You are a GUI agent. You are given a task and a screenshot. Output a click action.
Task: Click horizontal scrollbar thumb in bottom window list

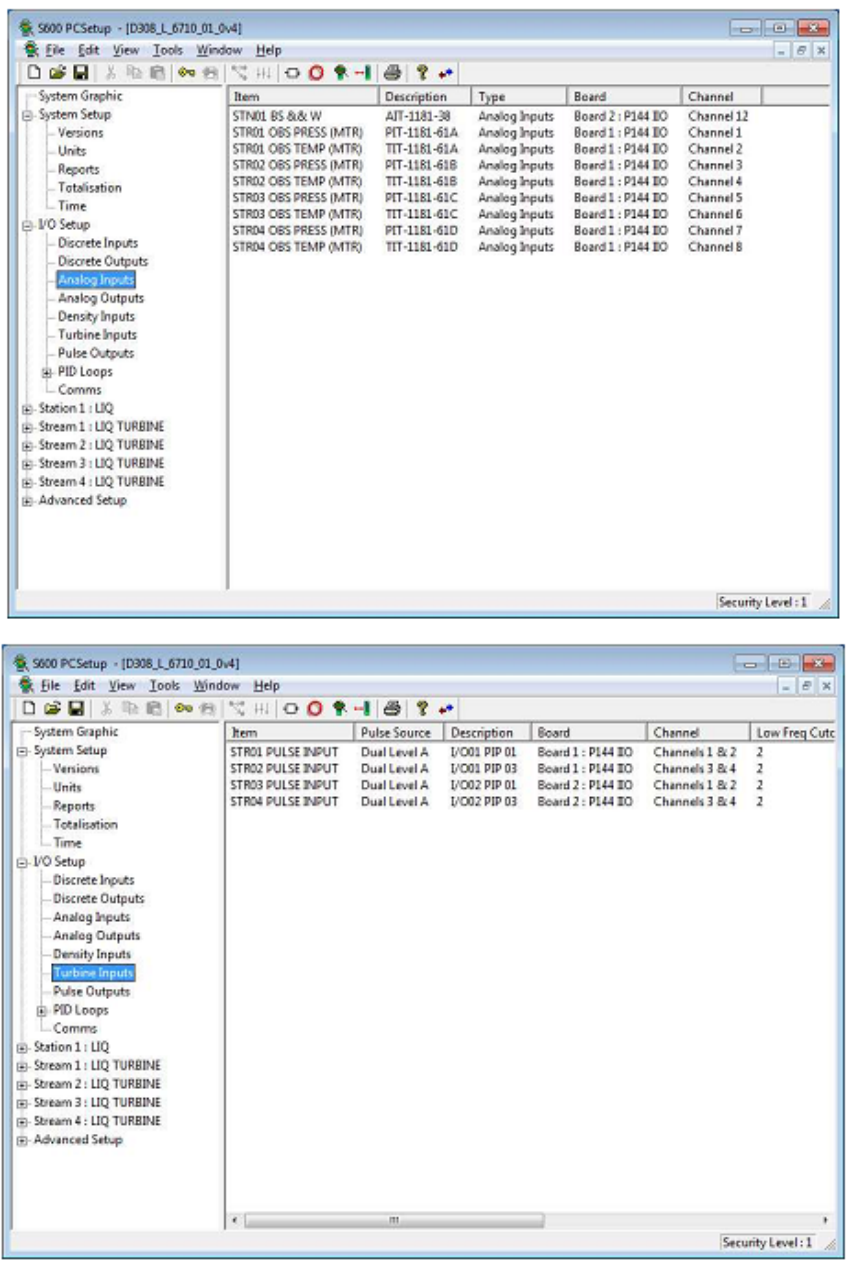click(395, 1220)
